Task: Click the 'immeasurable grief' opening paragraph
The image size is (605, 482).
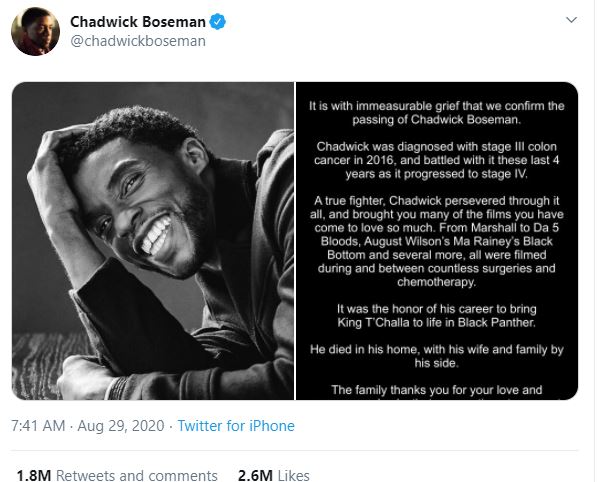Action: click(x=436, y=113)
